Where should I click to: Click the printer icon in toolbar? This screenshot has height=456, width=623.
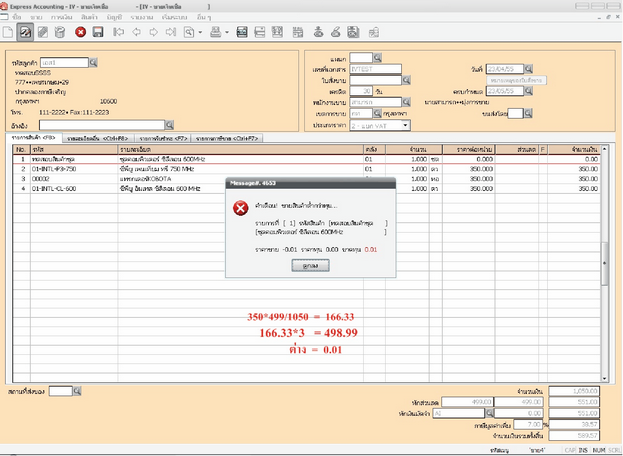[x=215, y=34]
